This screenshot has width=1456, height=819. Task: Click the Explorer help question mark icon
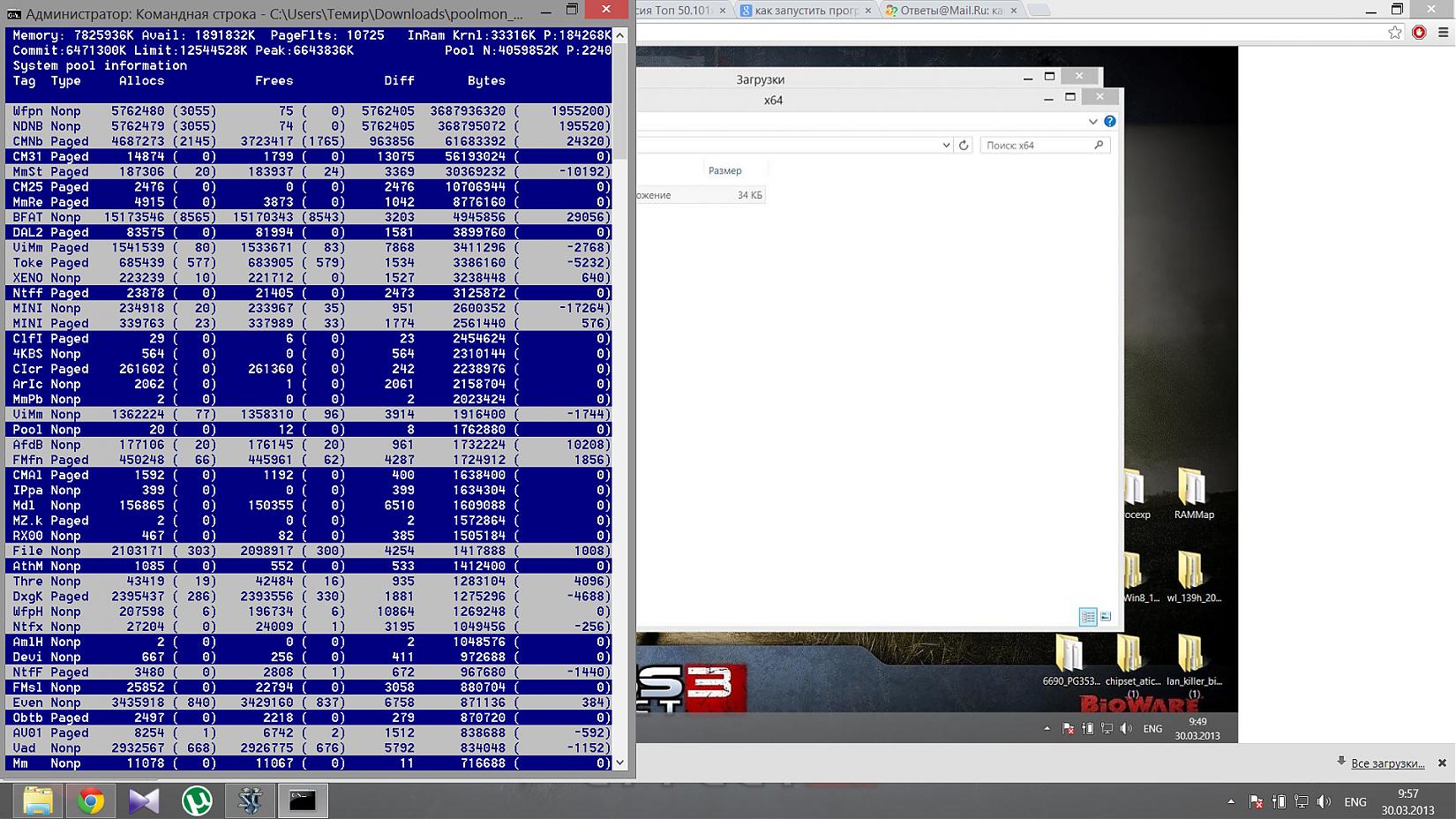point(1110,121)
